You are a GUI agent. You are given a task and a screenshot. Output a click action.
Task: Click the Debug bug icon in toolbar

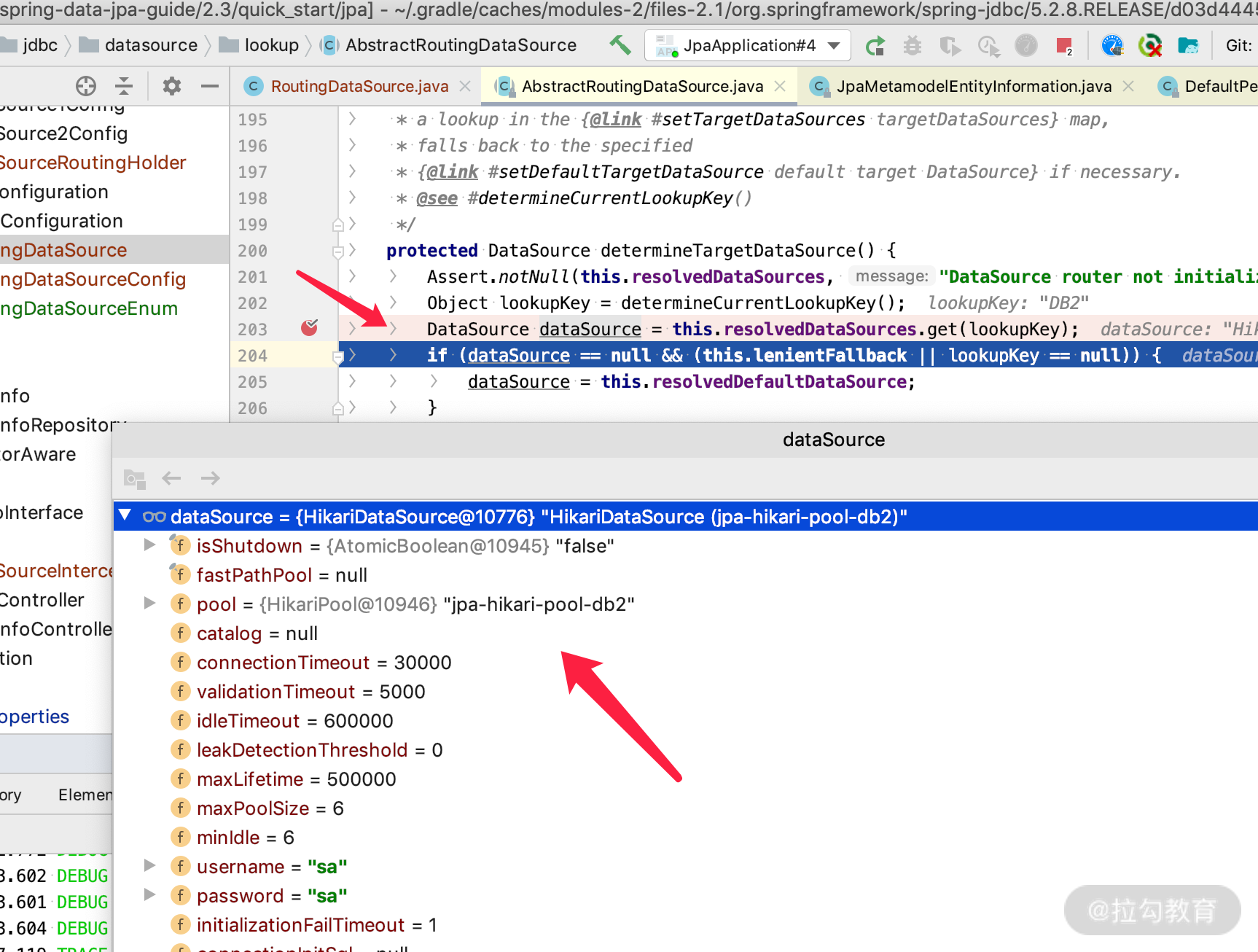point(913,46)
